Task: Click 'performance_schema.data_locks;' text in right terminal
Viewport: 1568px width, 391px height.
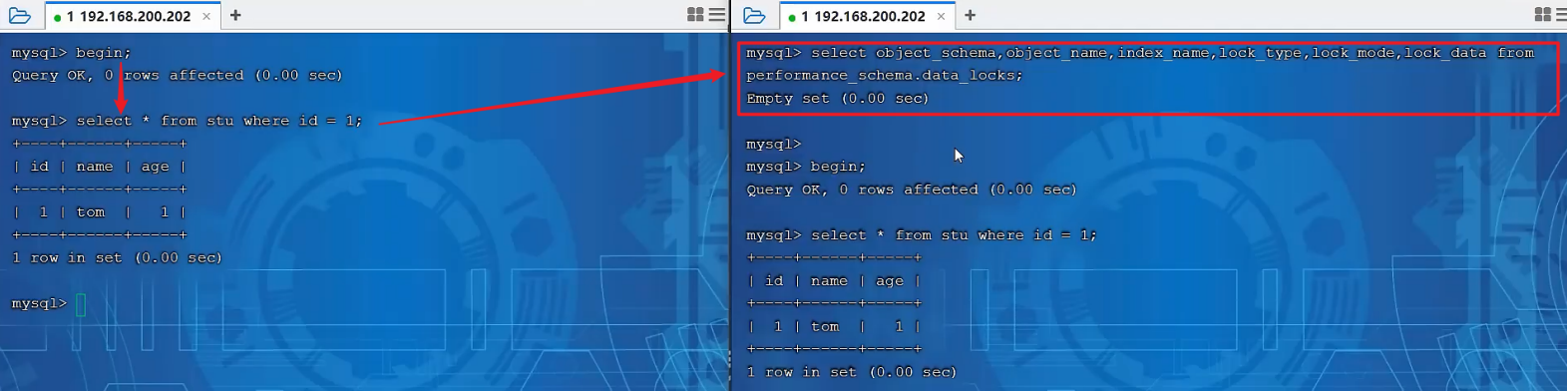Action: [885, 76]
